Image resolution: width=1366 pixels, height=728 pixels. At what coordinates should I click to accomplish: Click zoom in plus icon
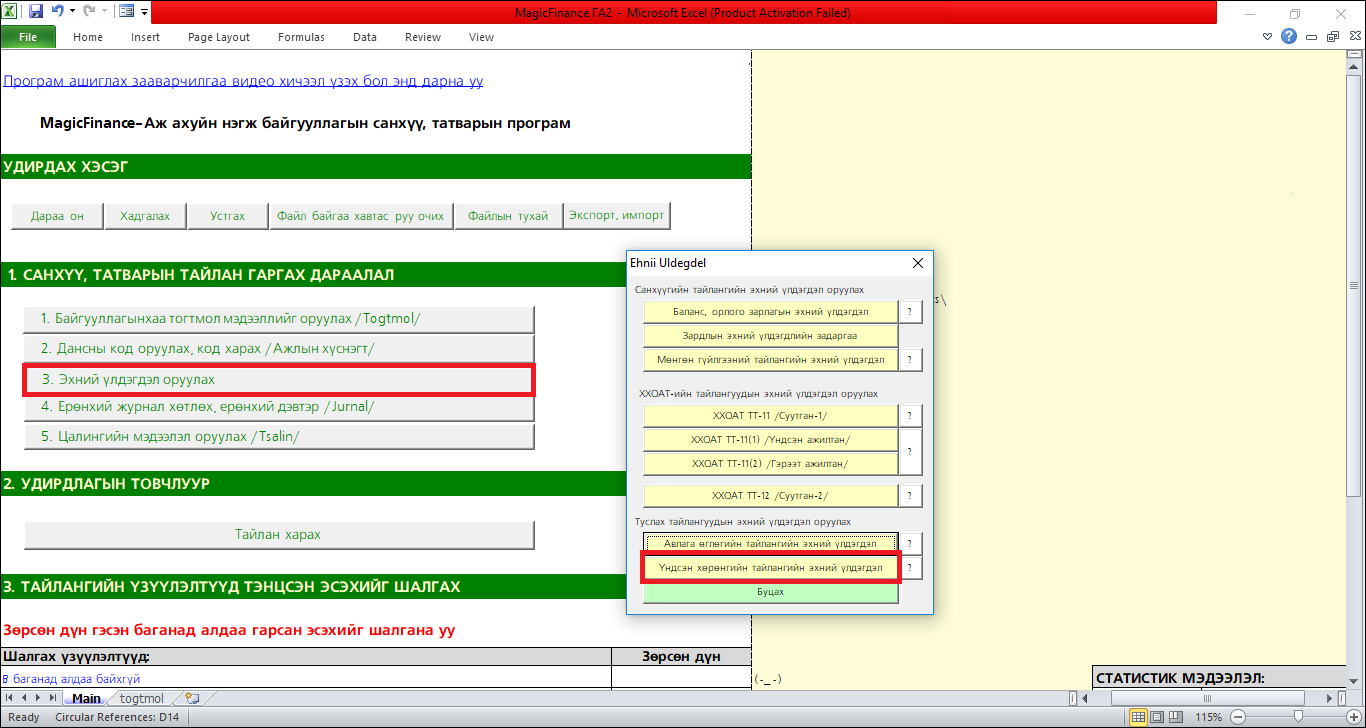(x=1355, y=717)
